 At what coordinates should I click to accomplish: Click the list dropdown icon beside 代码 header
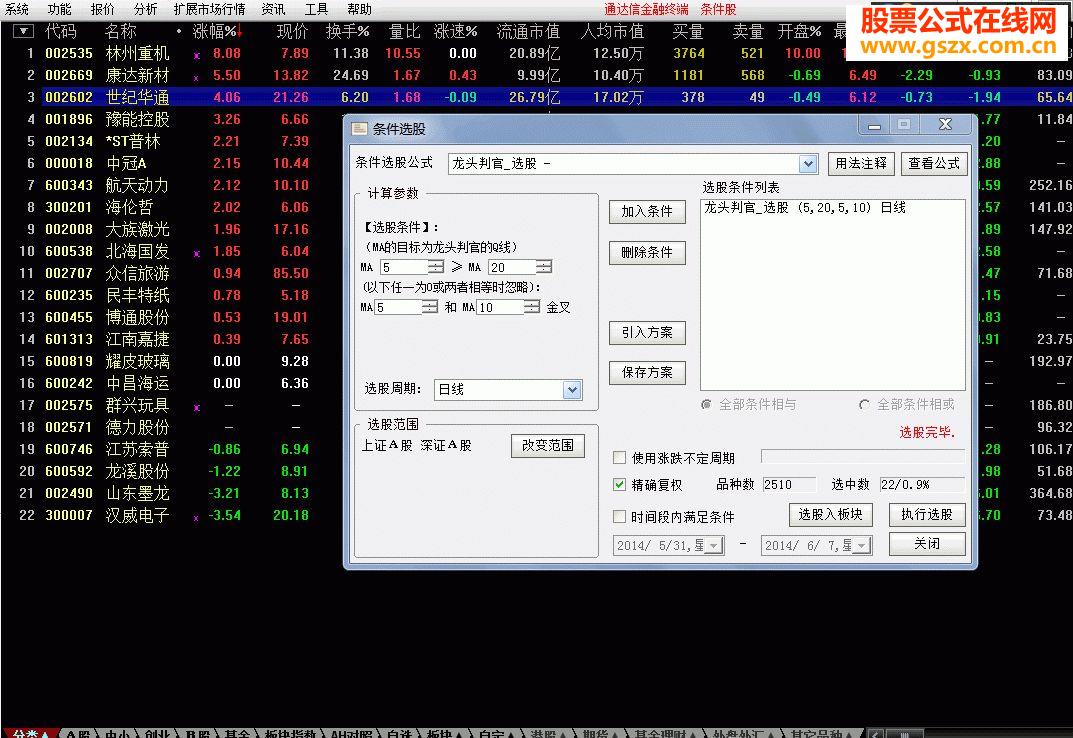[x=23, y=31]
